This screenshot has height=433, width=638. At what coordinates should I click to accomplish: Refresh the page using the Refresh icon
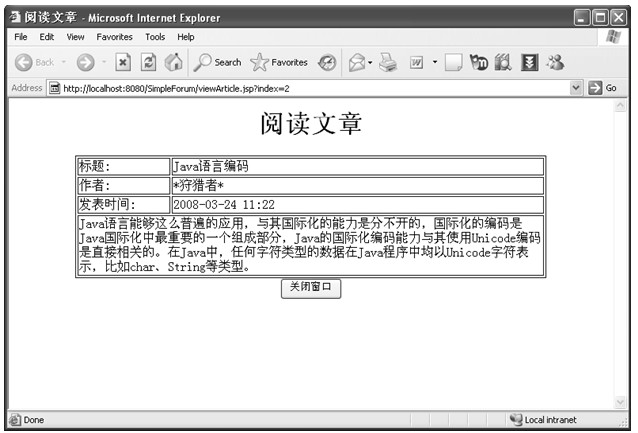(149, 62)
